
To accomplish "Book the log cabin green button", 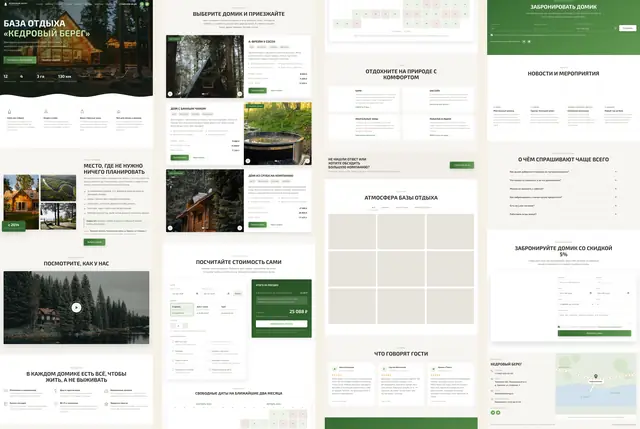I will pos(258,225).
